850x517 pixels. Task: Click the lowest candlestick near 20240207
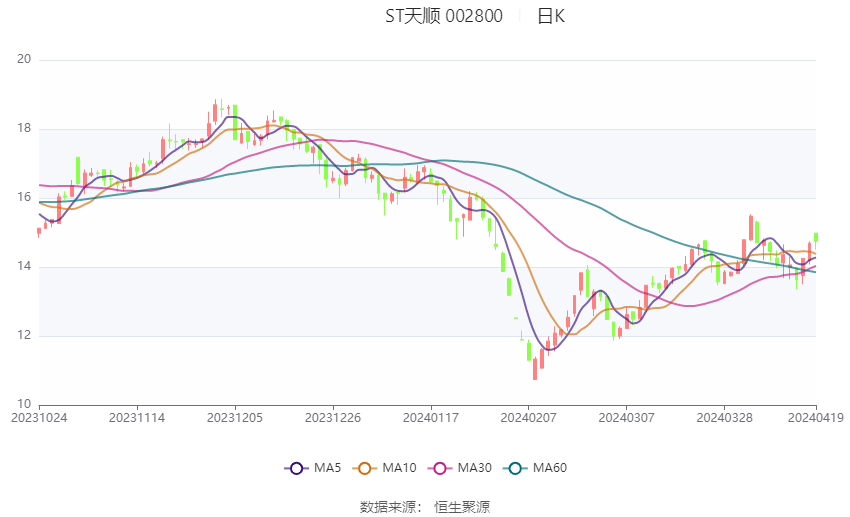pyautogui.click(x=535, y=371)
